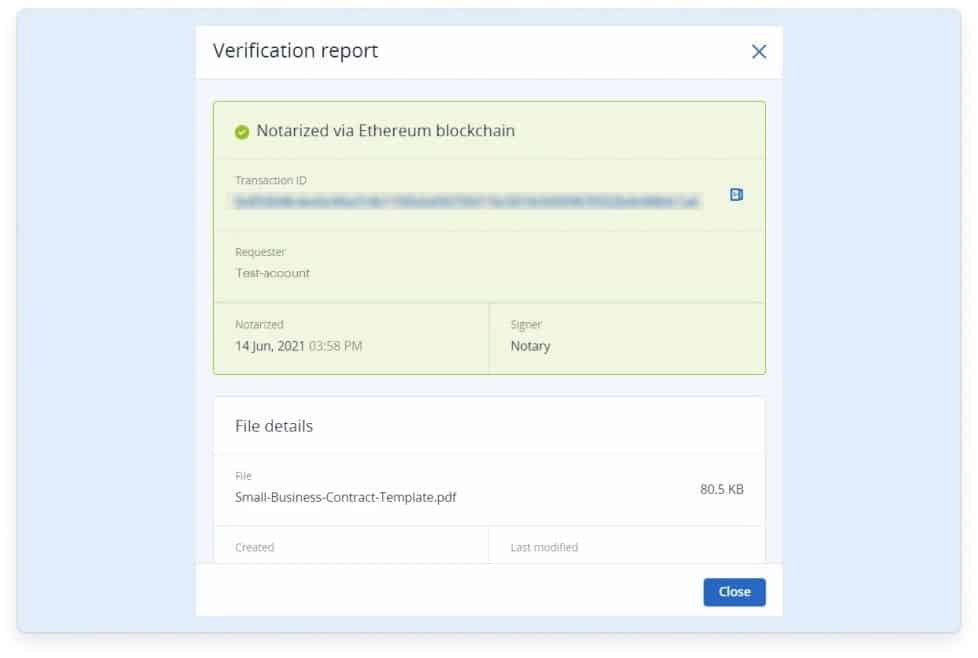Select the Test-account requester value
The width and height of the screenshot is (978, 658).
click(x=272, y=273)
